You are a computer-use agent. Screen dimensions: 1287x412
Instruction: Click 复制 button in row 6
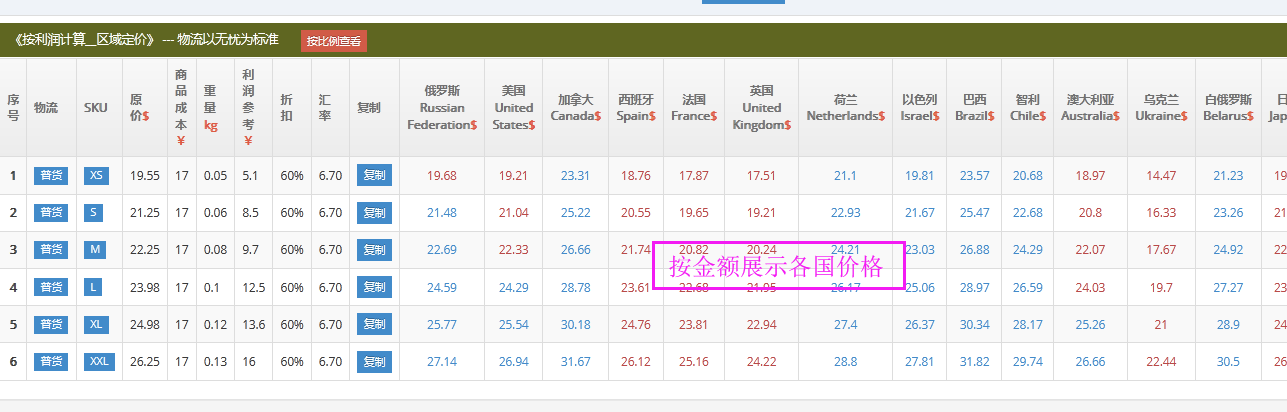[x=374, y=361]
